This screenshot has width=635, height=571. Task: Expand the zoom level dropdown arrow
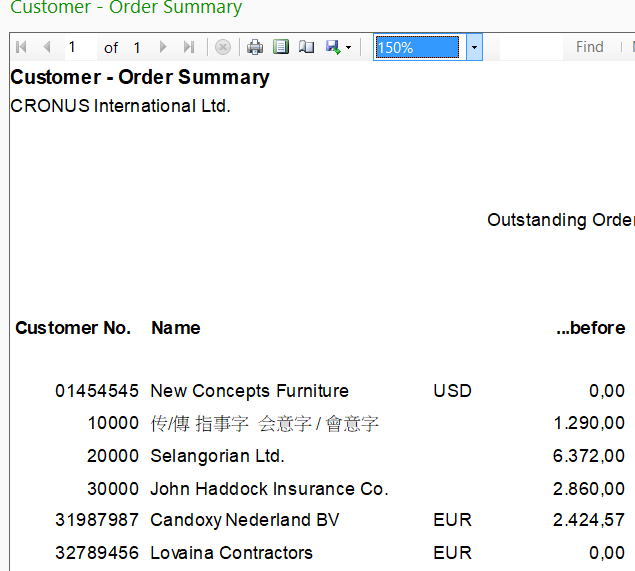474,47
